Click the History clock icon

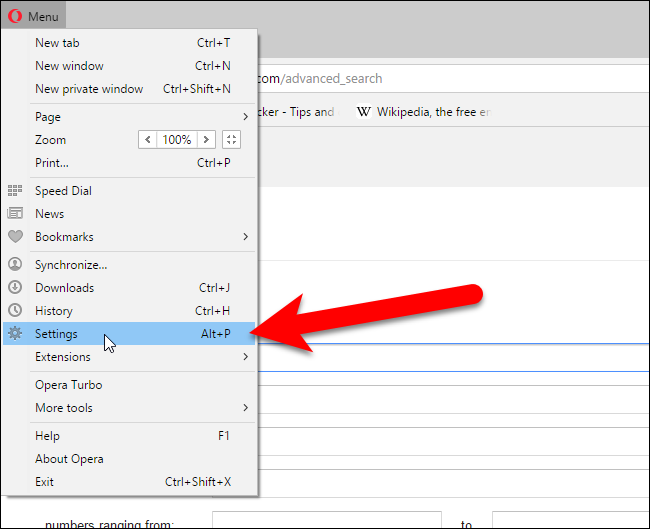(15, 311)
